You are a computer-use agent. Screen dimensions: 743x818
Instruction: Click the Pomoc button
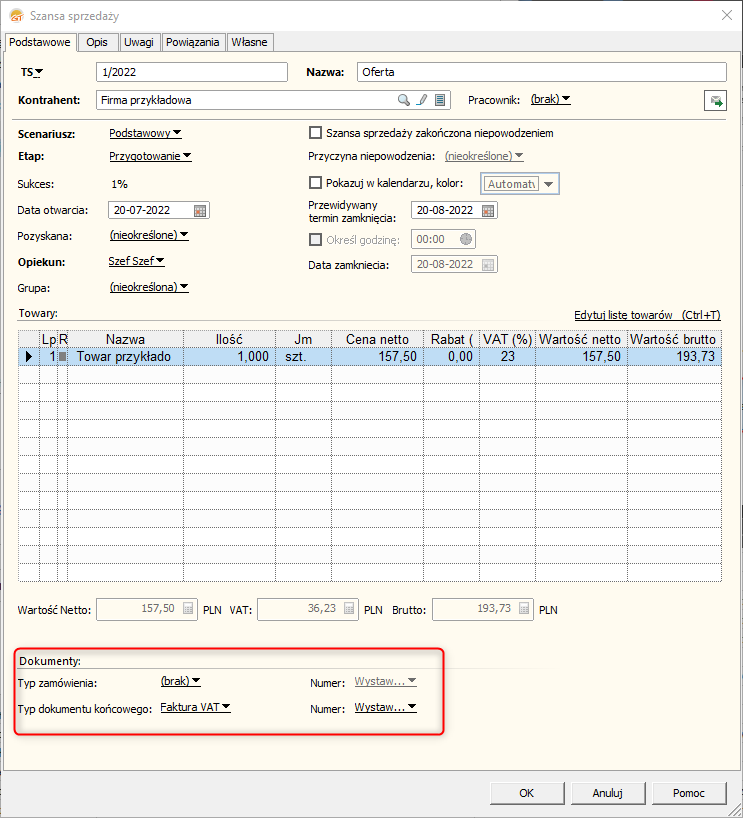(x=689, y=793)
